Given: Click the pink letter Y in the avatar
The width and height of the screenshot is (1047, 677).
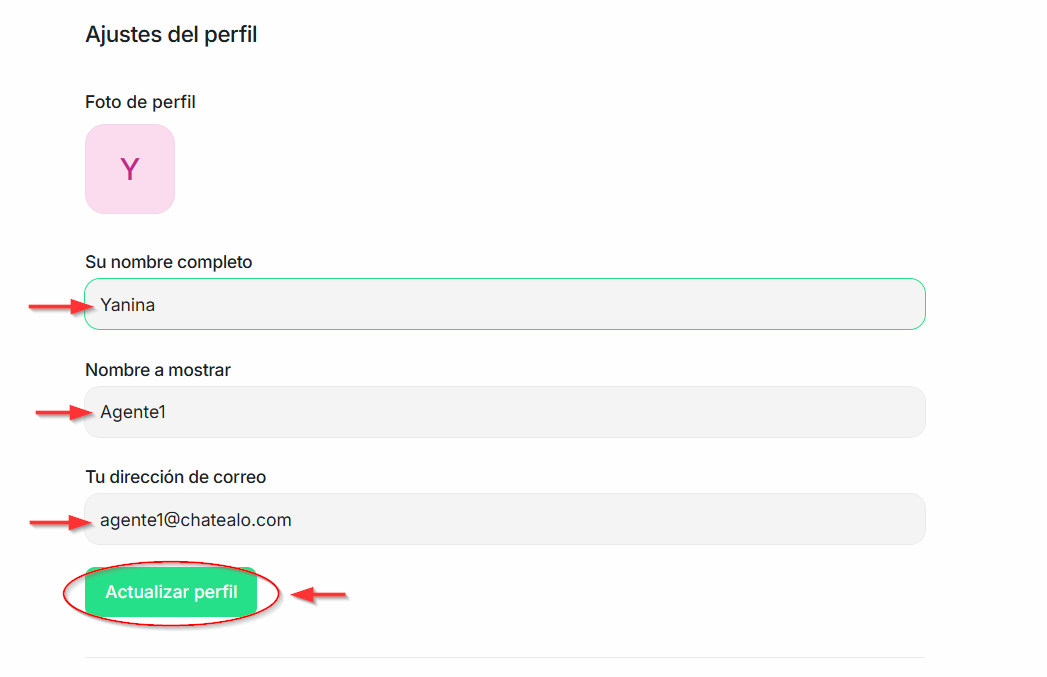Looking at the screenshot, I should (129, 170).
